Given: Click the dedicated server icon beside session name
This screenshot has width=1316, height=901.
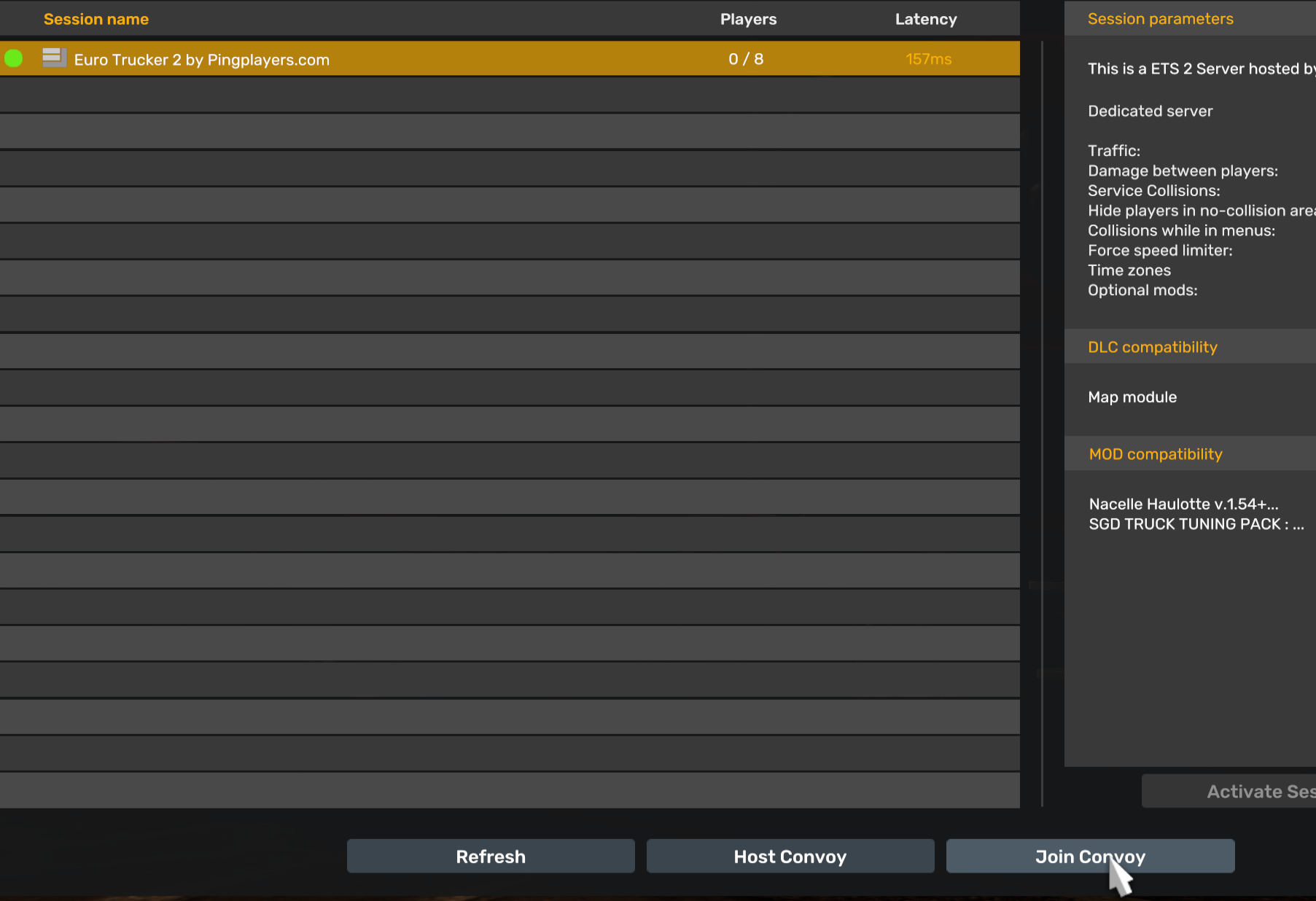Looking at the screenshot, I should tap(54, 58).
